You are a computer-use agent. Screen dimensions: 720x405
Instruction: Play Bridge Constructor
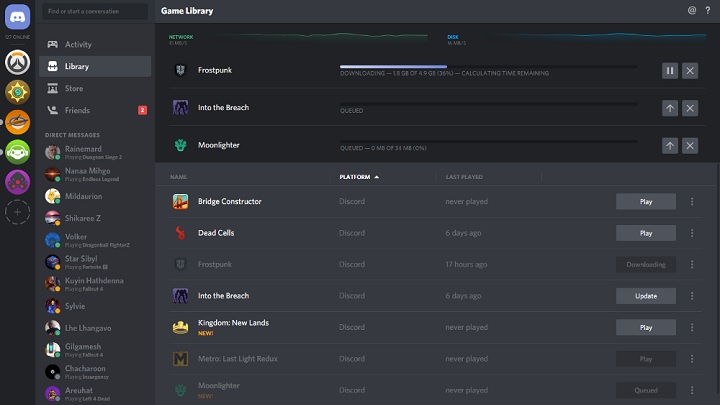coord(646,202)
